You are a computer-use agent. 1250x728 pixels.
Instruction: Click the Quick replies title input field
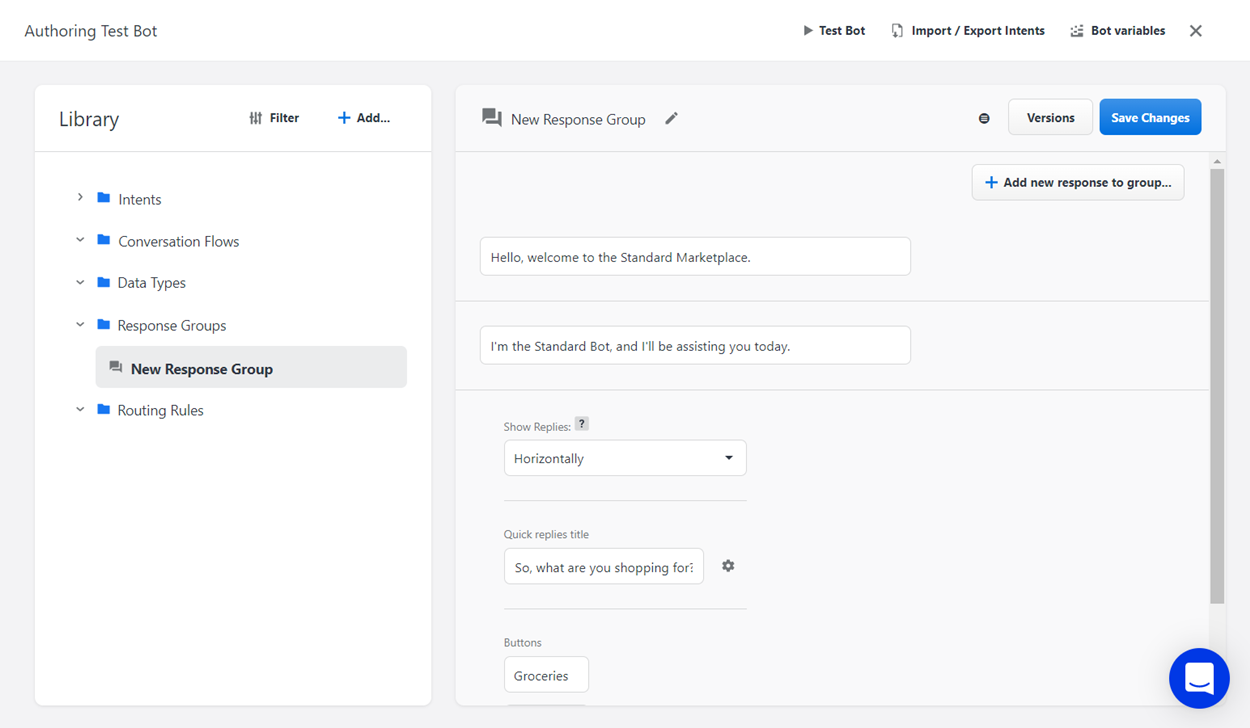tap(603, 567)
